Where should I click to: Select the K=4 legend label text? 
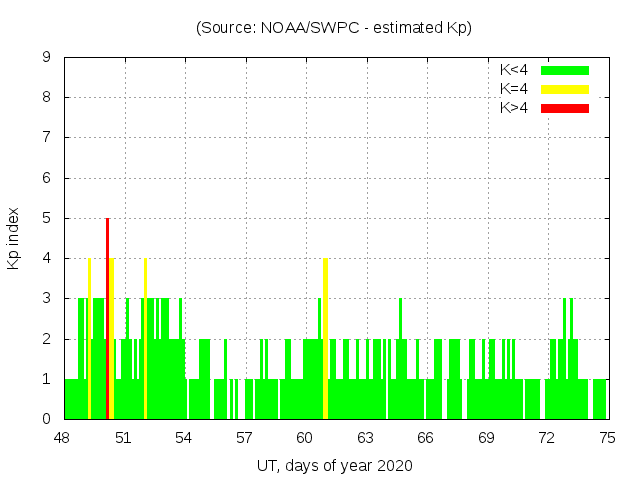(x=514, y=89)
